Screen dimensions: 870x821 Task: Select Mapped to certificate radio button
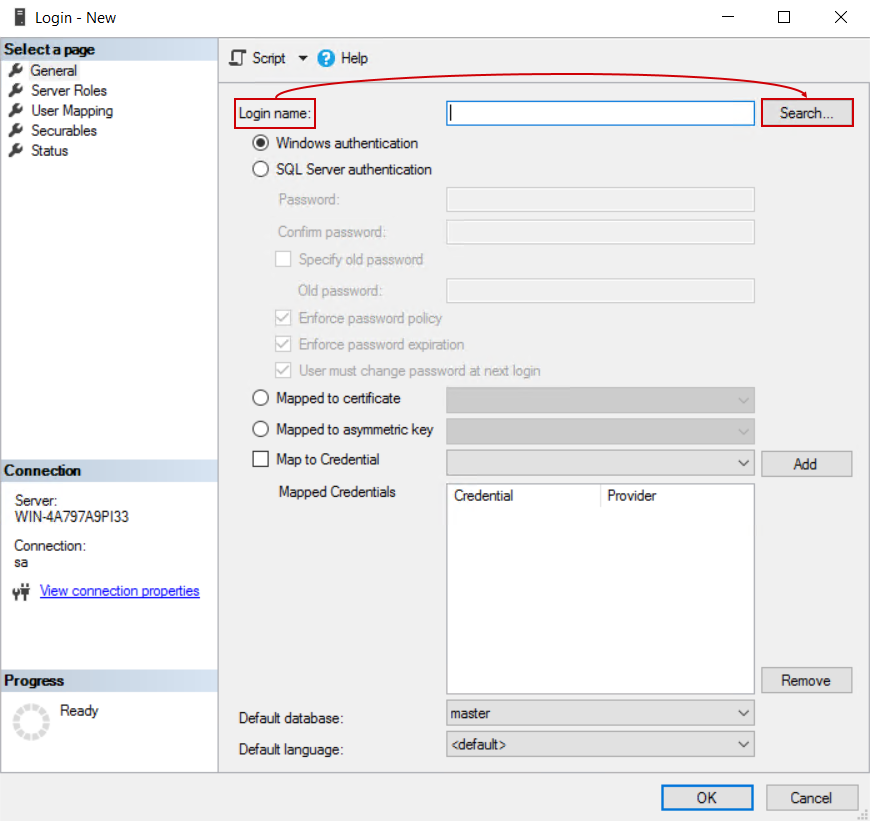[x=261, y=398]
